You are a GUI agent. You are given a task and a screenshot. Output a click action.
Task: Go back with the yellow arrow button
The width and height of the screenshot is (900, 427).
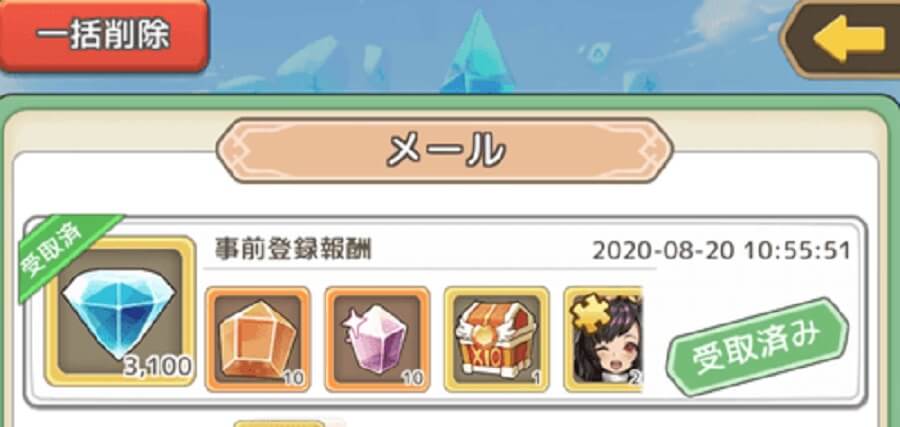(x=843, y=38)
